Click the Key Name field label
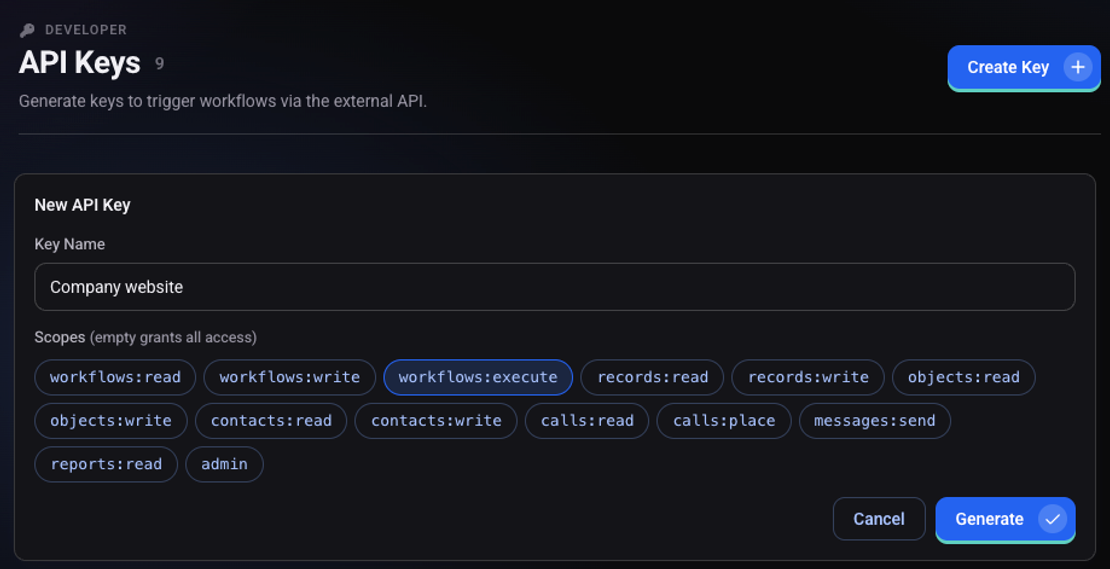 tap(69, 243)
